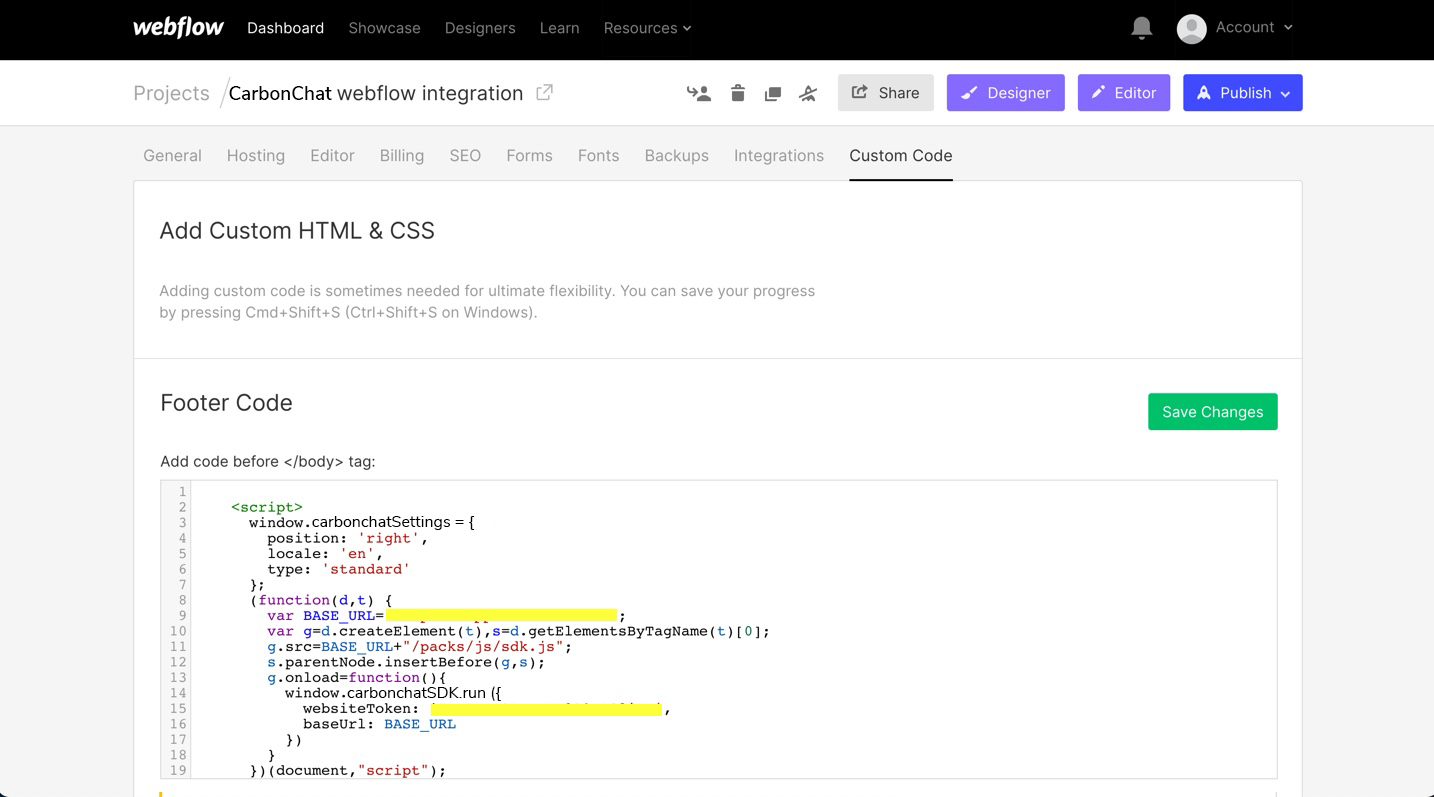Open the Resources dropdown menu

click(x=647, y=28)
